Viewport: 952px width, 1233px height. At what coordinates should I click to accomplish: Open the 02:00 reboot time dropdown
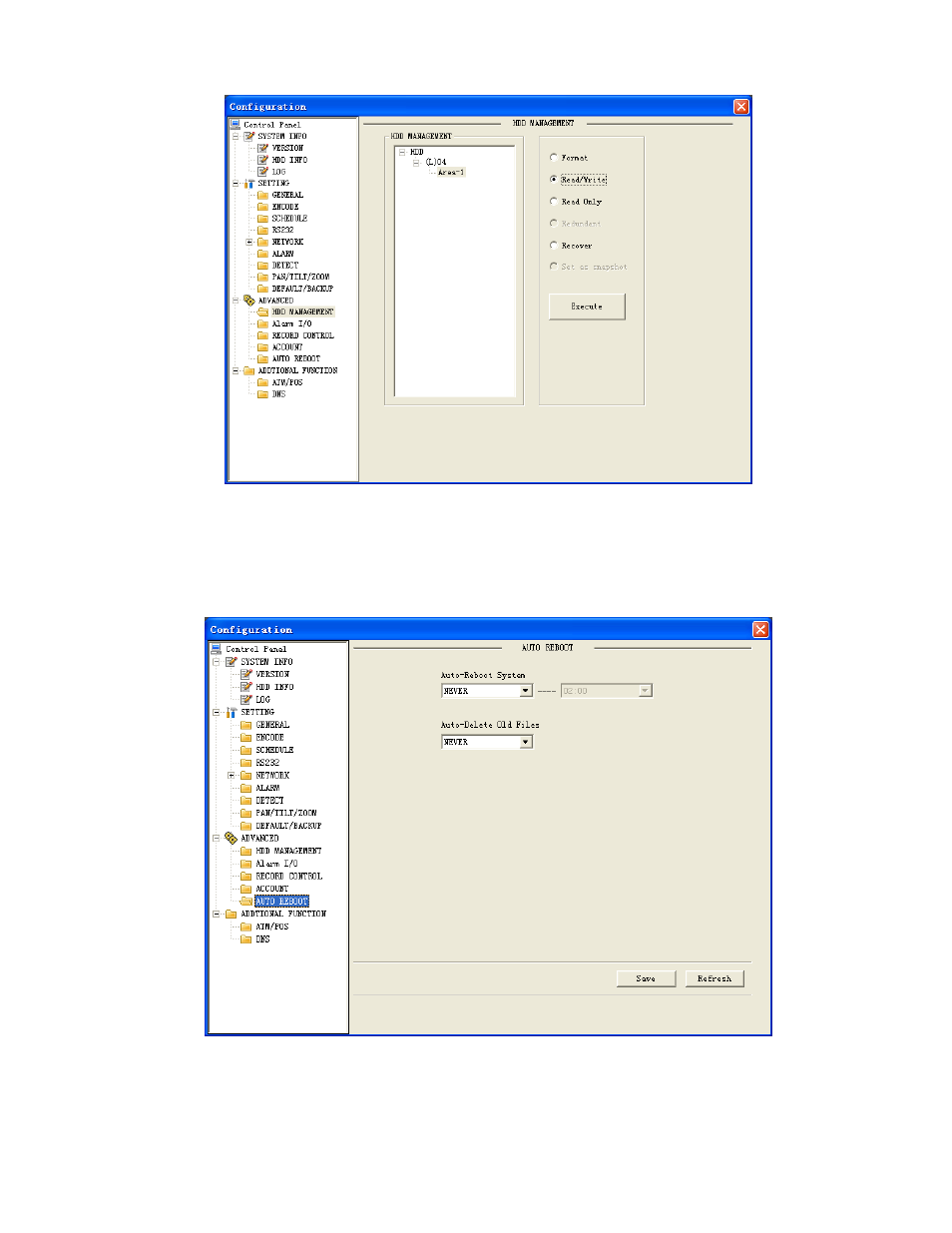point(645,691)
